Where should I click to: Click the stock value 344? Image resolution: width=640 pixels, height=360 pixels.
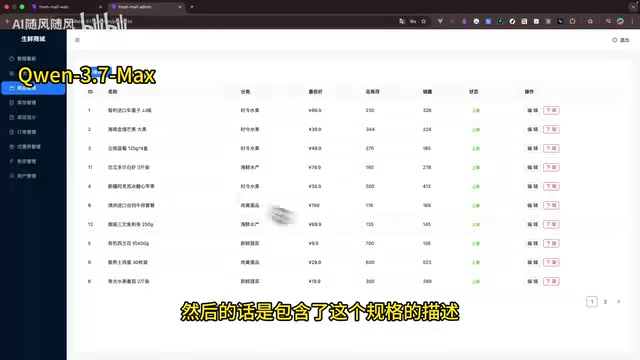pos(370,129)
